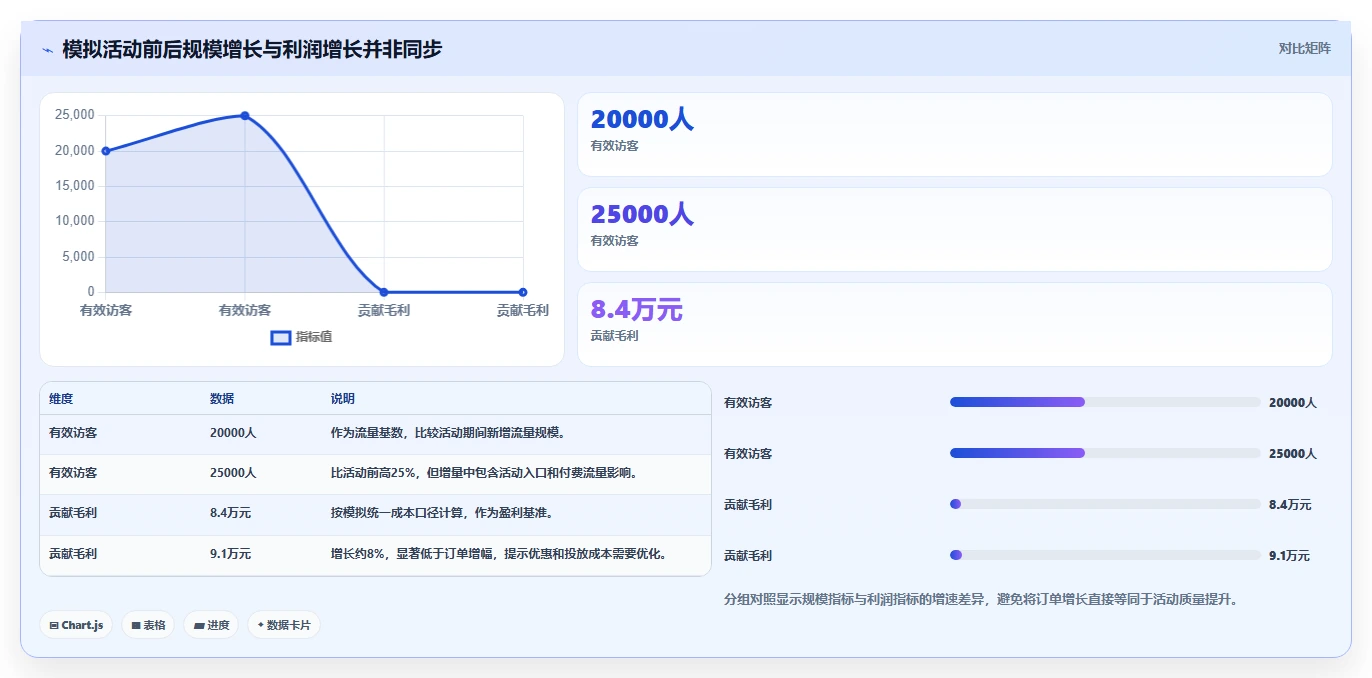Screen dimensions: 1372x678
Task: Click the 5,000 y-axis label
Action: tap(78, 257)
